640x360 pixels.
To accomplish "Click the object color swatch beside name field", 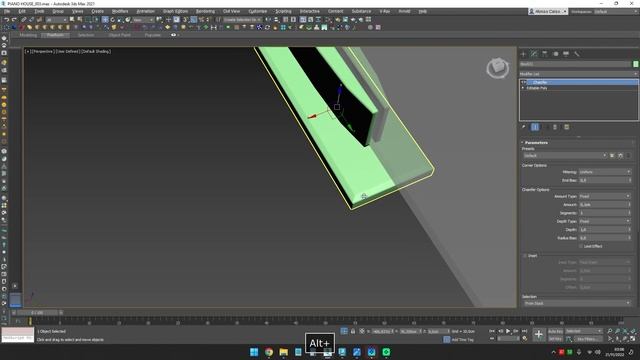I will 635,64.
